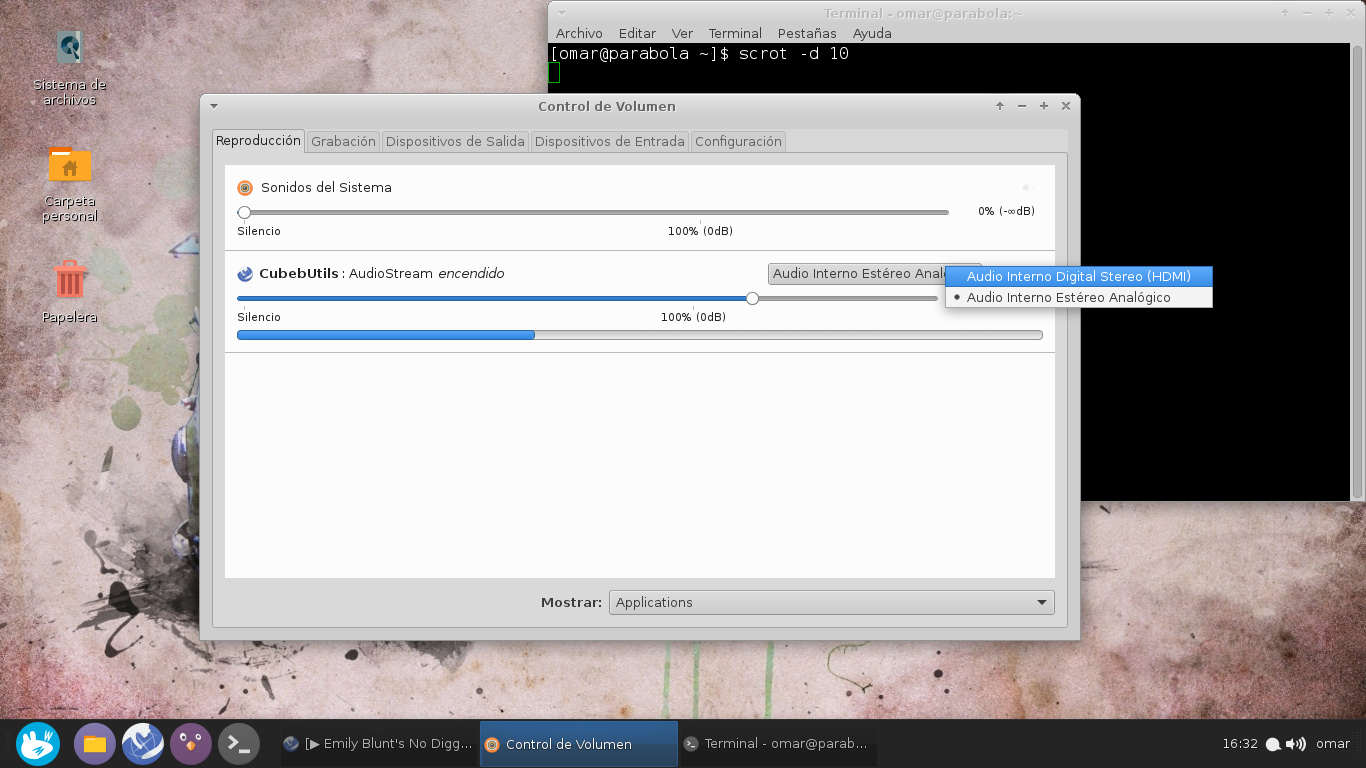Open the Whisker applications menu in the panel
The height and width of the screenshot is (768, 1366).
click(38, 744)
